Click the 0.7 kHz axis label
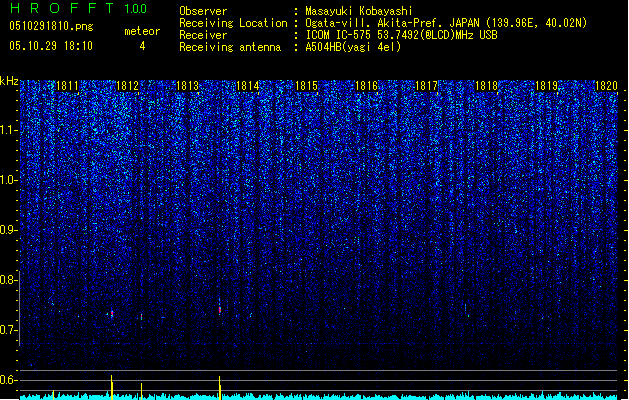The image size is (629, 400). [x=8, y=330]
